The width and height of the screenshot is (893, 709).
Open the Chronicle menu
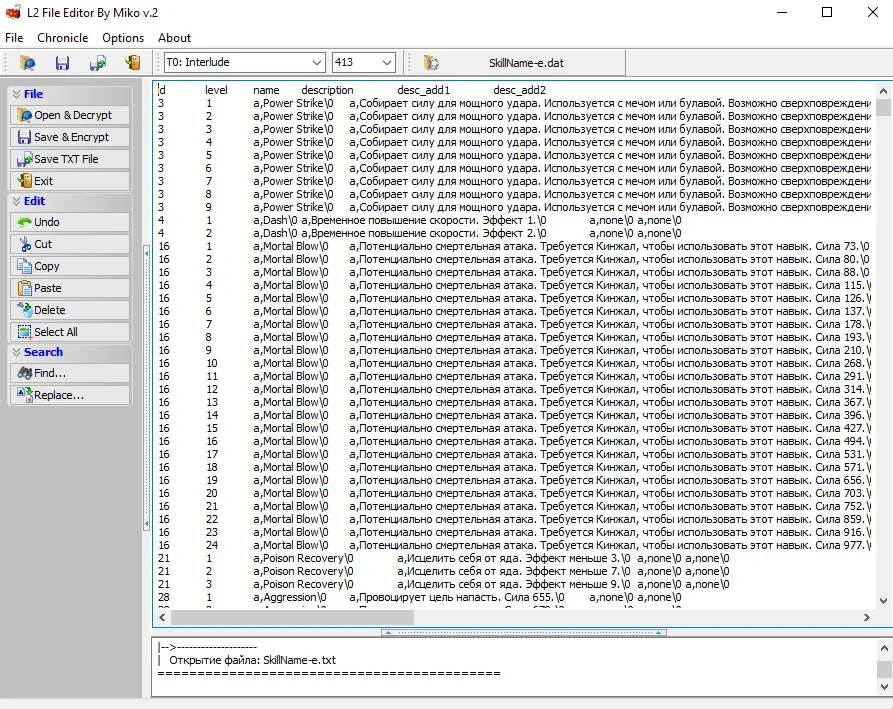point(63,38)
